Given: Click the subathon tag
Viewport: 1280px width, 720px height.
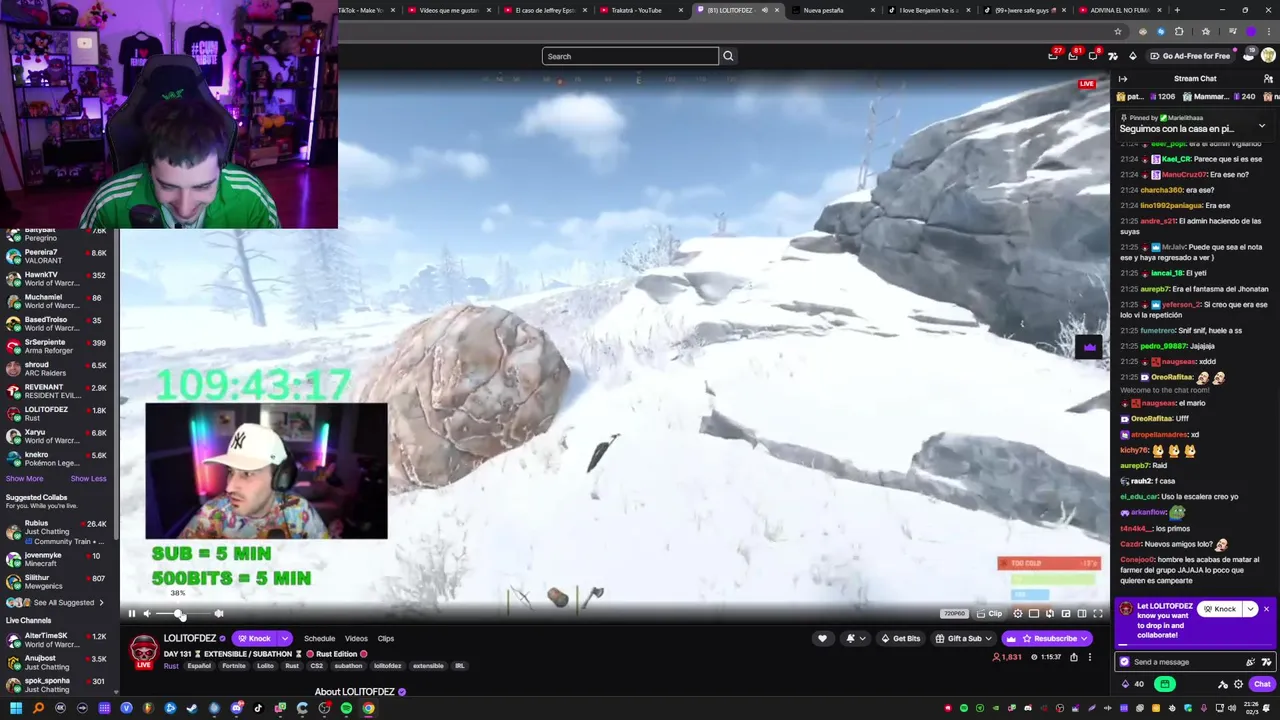Looking at the screenshot, I should (x=348, y=666).
